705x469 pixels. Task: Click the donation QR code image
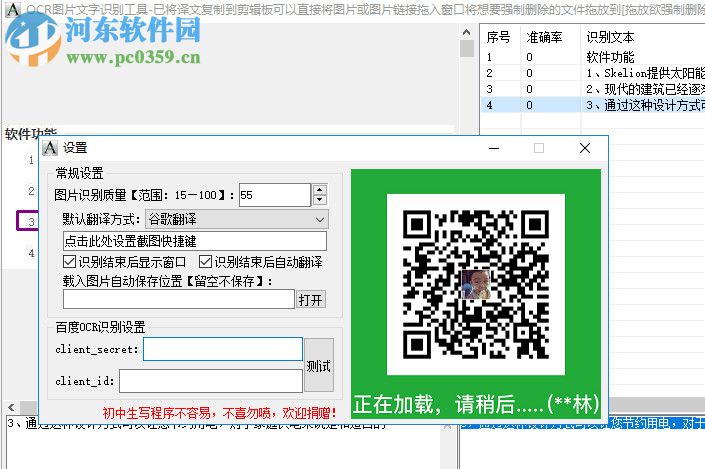tap(476, 285)
